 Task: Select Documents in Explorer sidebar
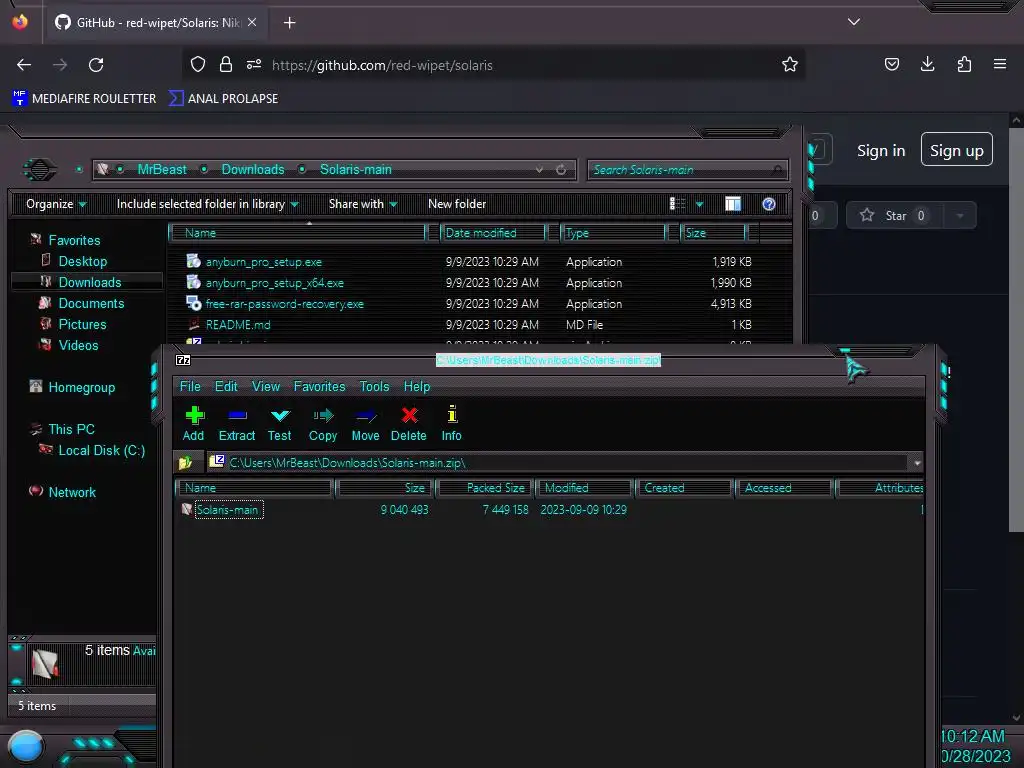pyautogui.click(x=91, y=303)
